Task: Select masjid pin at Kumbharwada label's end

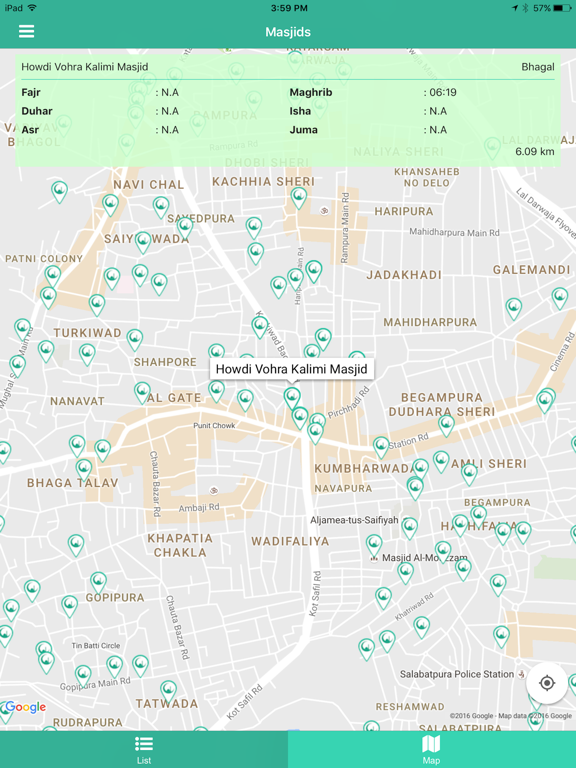Action: pos(420,470)
